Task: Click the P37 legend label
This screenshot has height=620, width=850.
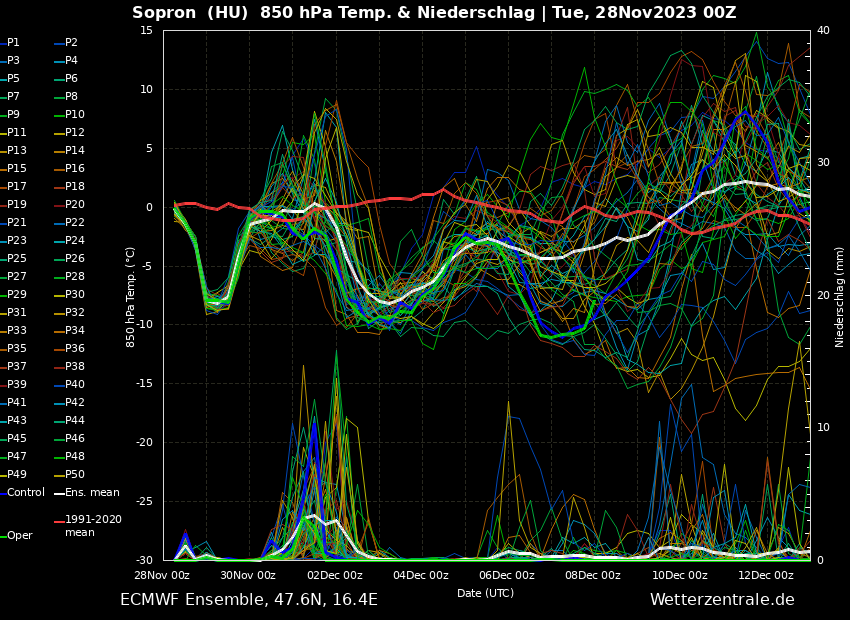Action: tap(17, 367)
